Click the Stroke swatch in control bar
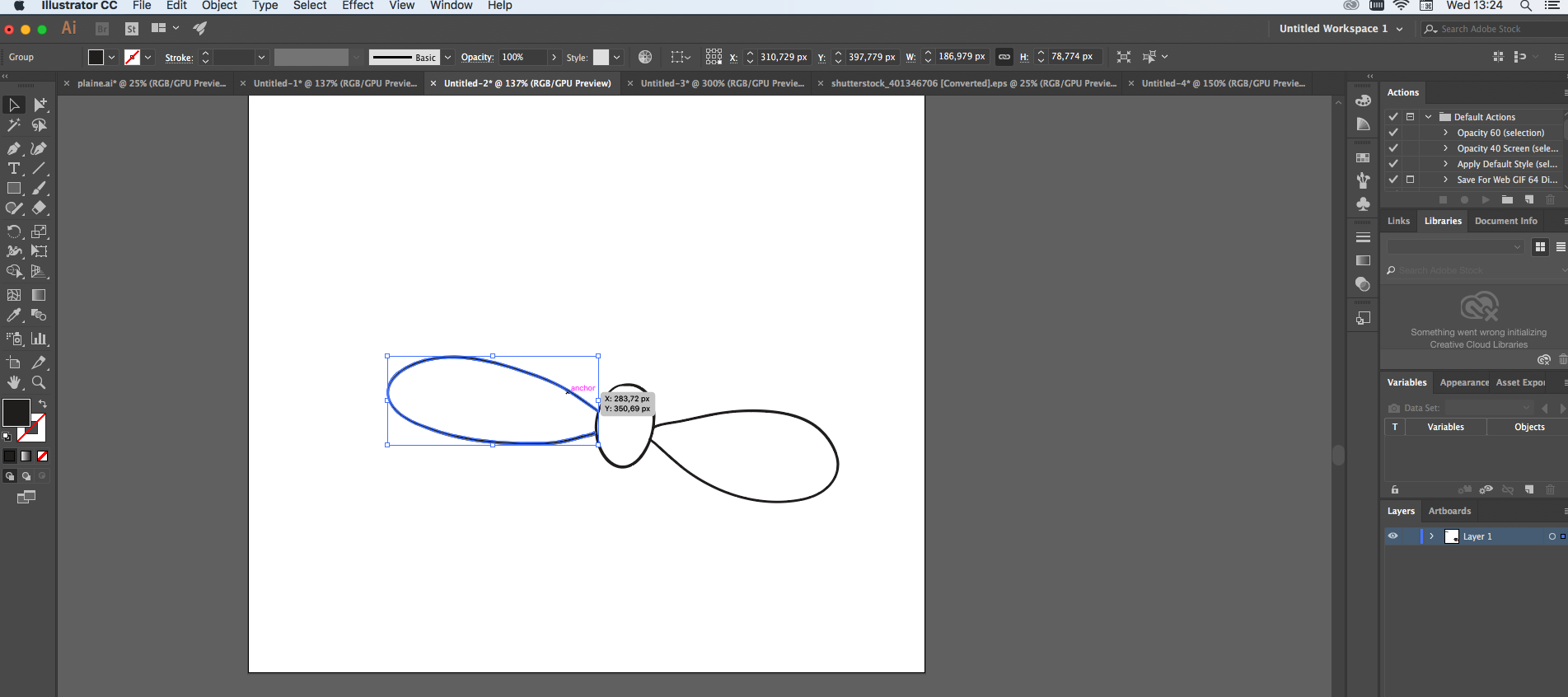Image resolution: width=1568 pixels, height=697 pixels. point(132,57)
